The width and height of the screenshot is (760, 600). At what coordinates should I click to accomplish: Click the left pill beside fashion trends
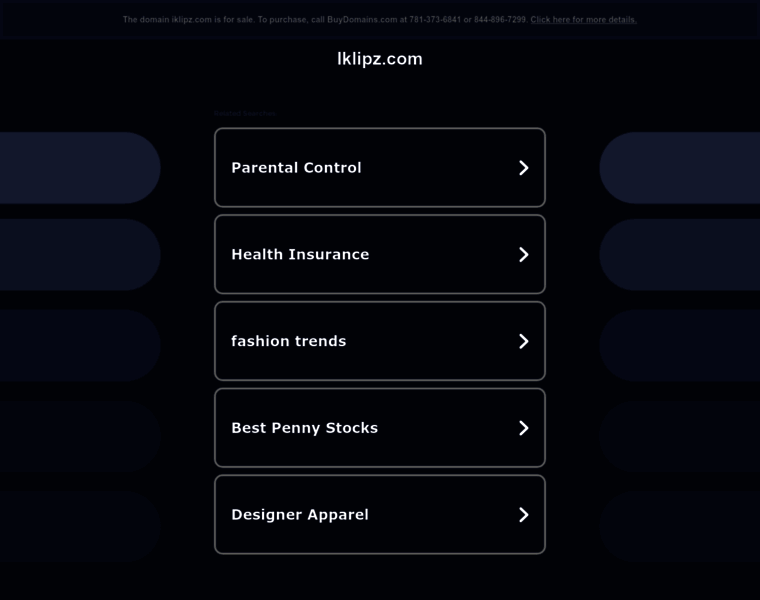pos(78,345)
